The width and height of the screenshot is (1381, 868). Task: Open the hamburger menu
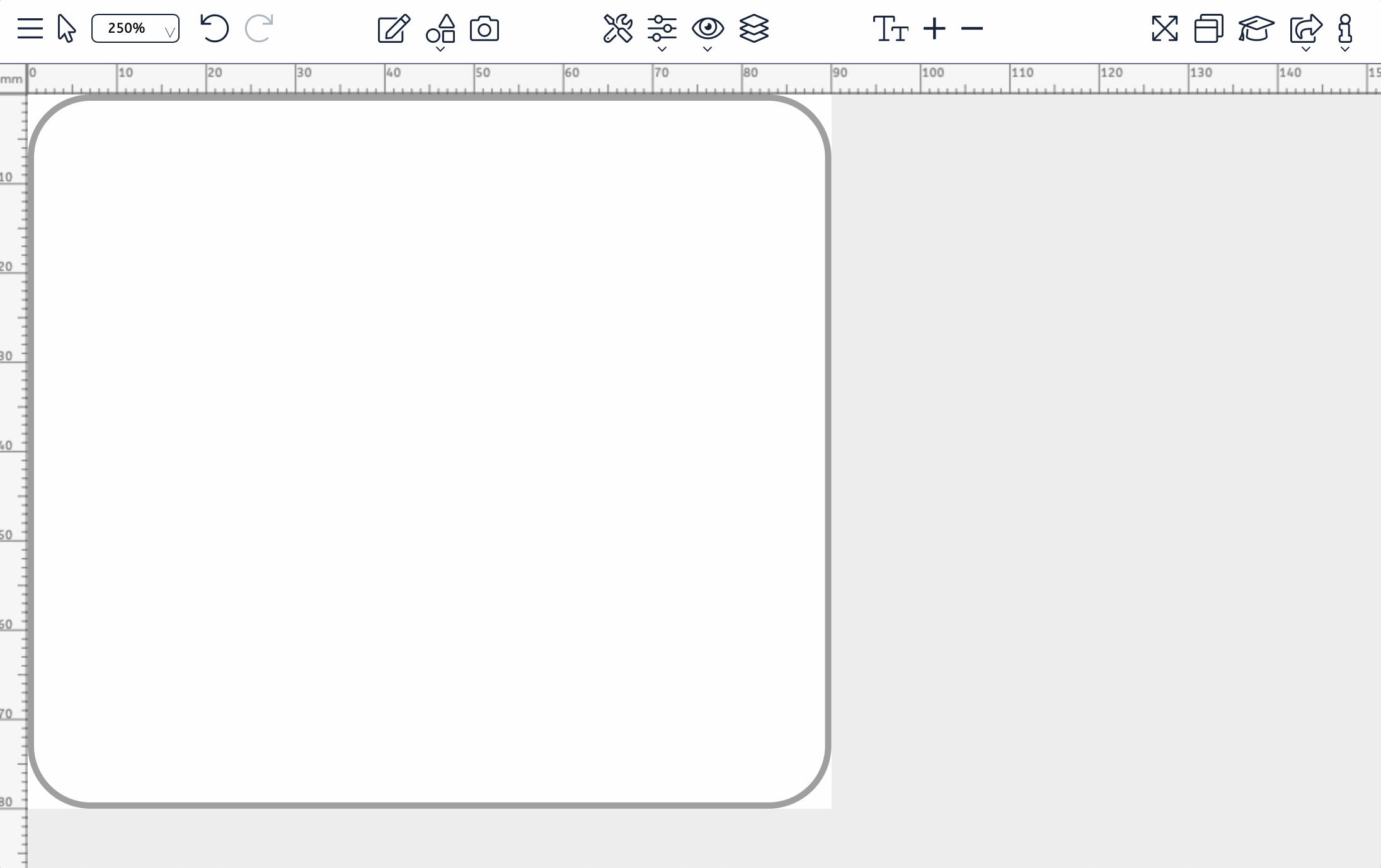[x=30, y=28]
